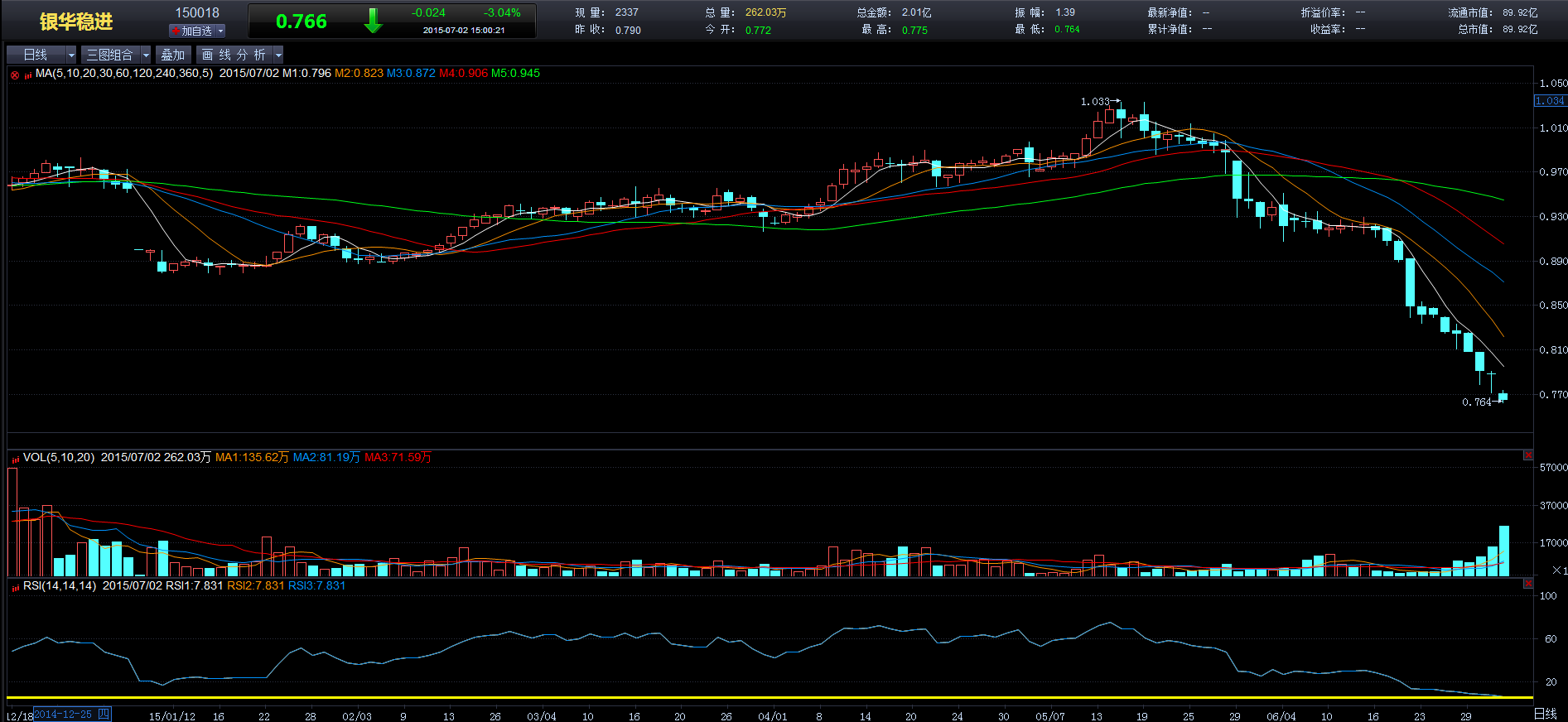Click the indicator icon beside VOL(5,10,20)
This screenshot has width=1568, height=722.
(15, 459)
